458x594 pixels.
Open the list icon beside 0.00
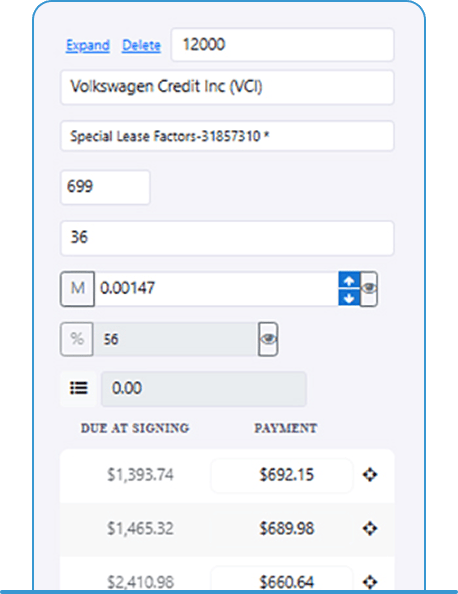tap(79, 388)
